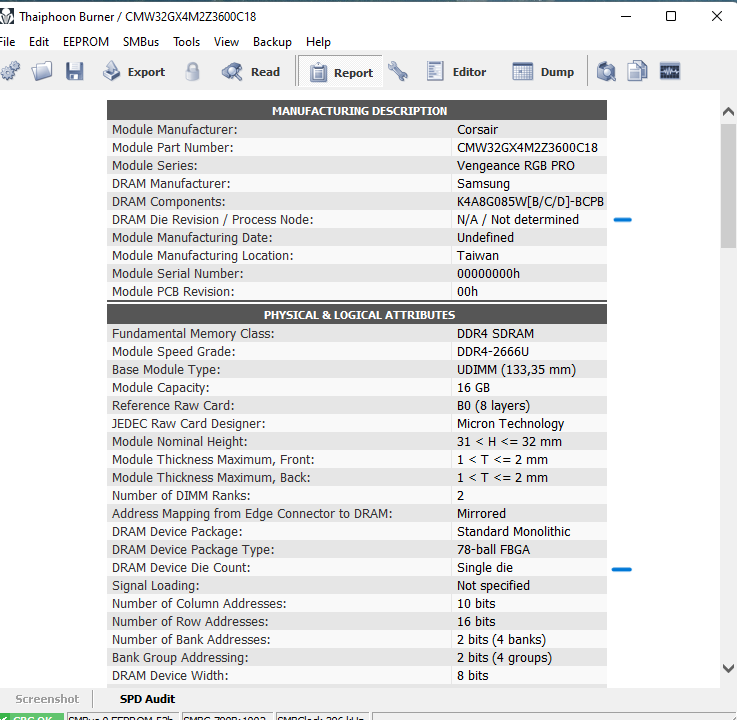This screenshot has width=737, height=720.
Task: Click the '10 bits' column addresses value
Action: [x=476, y=604]
